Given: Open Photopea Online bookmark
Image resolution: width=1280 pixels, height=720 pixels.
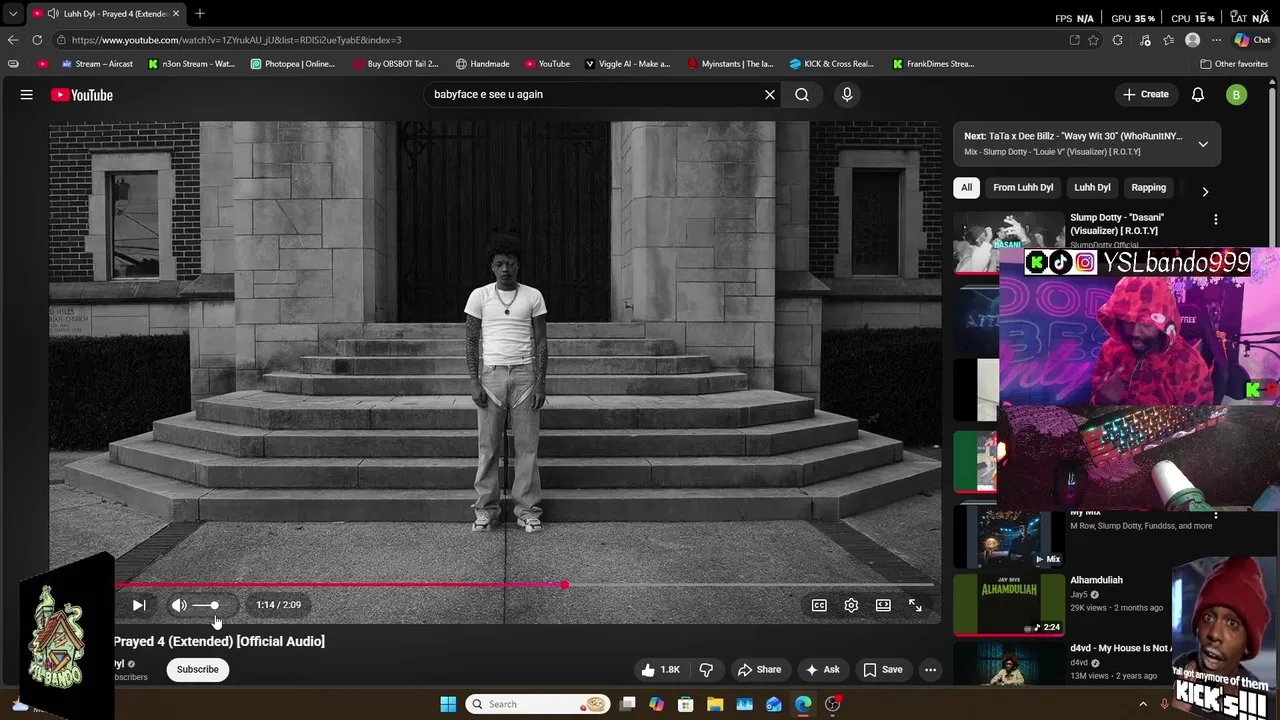Looking at the screenshot, I should [293, 64].
